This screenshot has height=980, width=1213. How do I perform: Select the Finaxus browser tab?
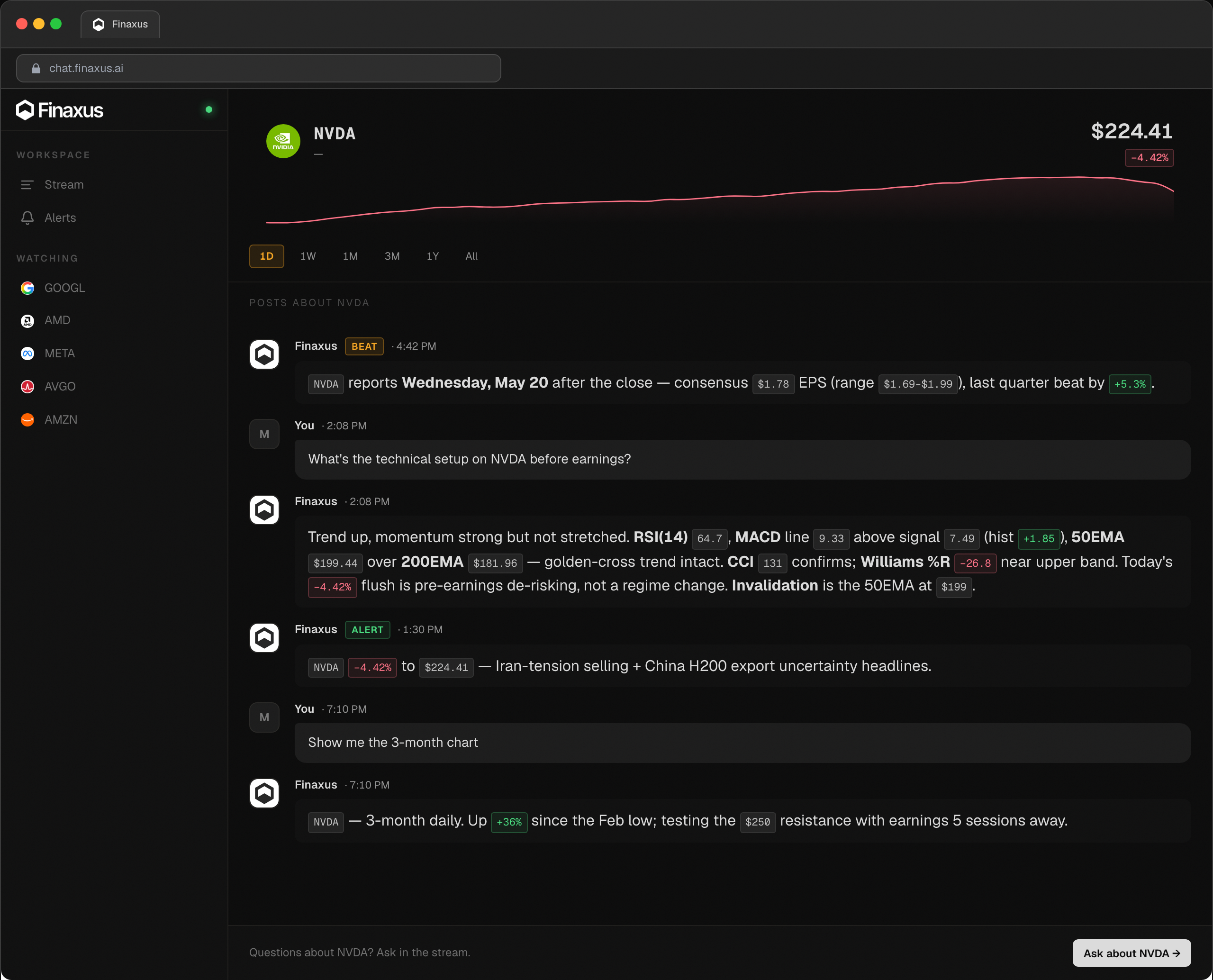tap(120, 24)
